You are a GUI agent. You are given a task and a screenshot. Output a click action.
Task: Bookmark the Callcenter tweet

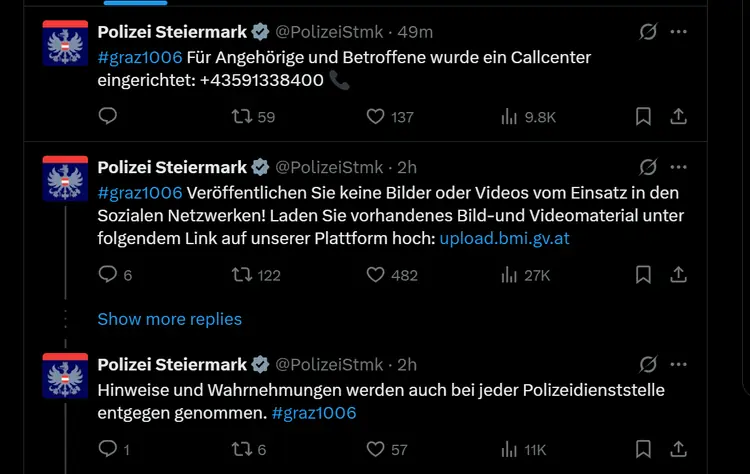[x=643, y=116]
